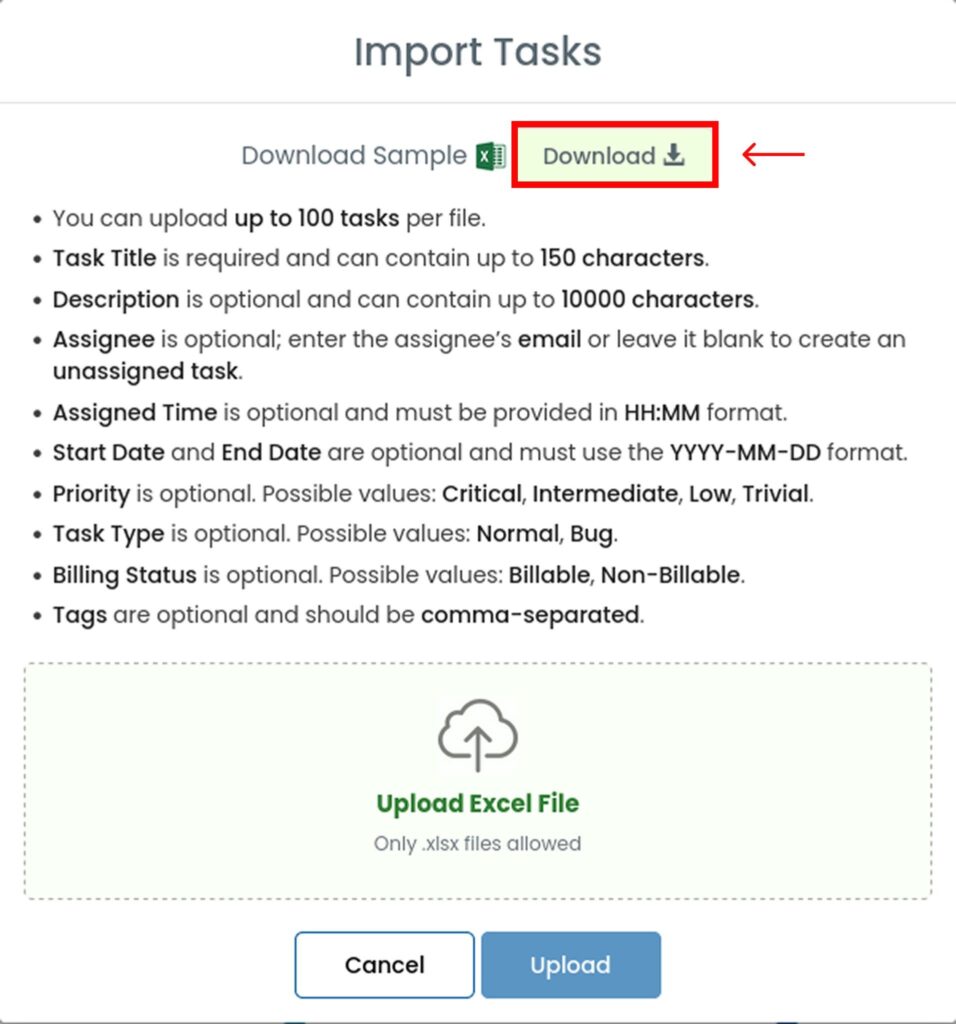Click the Start Date and End Date line
956x1024 pixels.
[x=480, y=452]
